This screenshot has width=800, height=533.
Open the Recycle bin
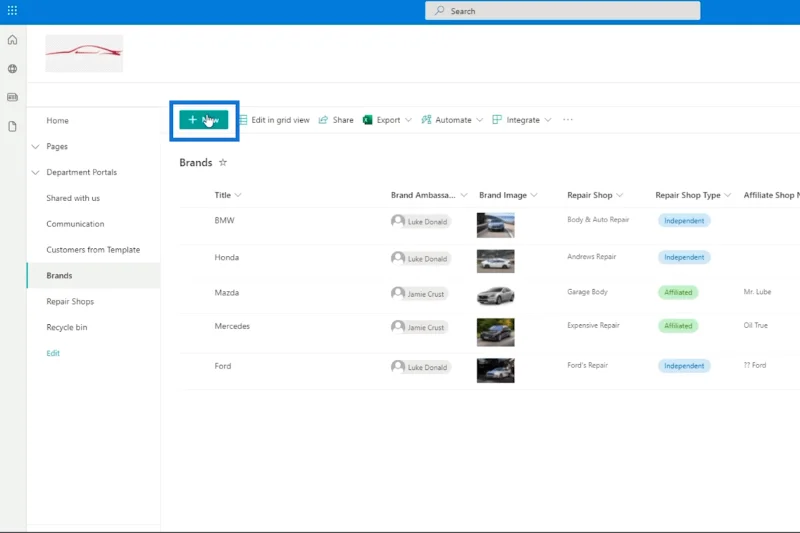point(67,327)
